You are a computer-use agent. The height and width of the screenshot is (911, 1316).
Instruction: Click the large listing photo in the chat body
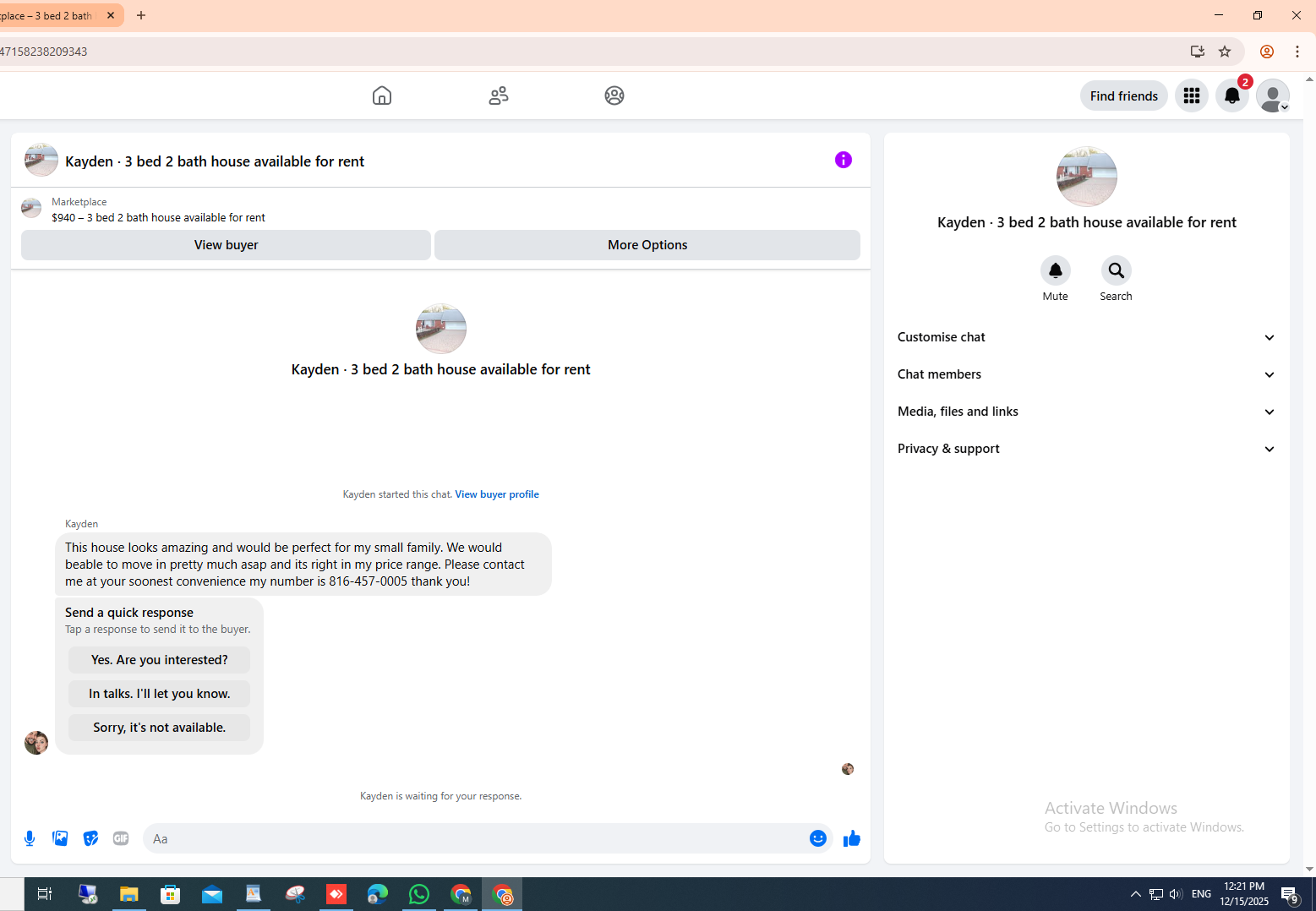(x=441, y=329)
